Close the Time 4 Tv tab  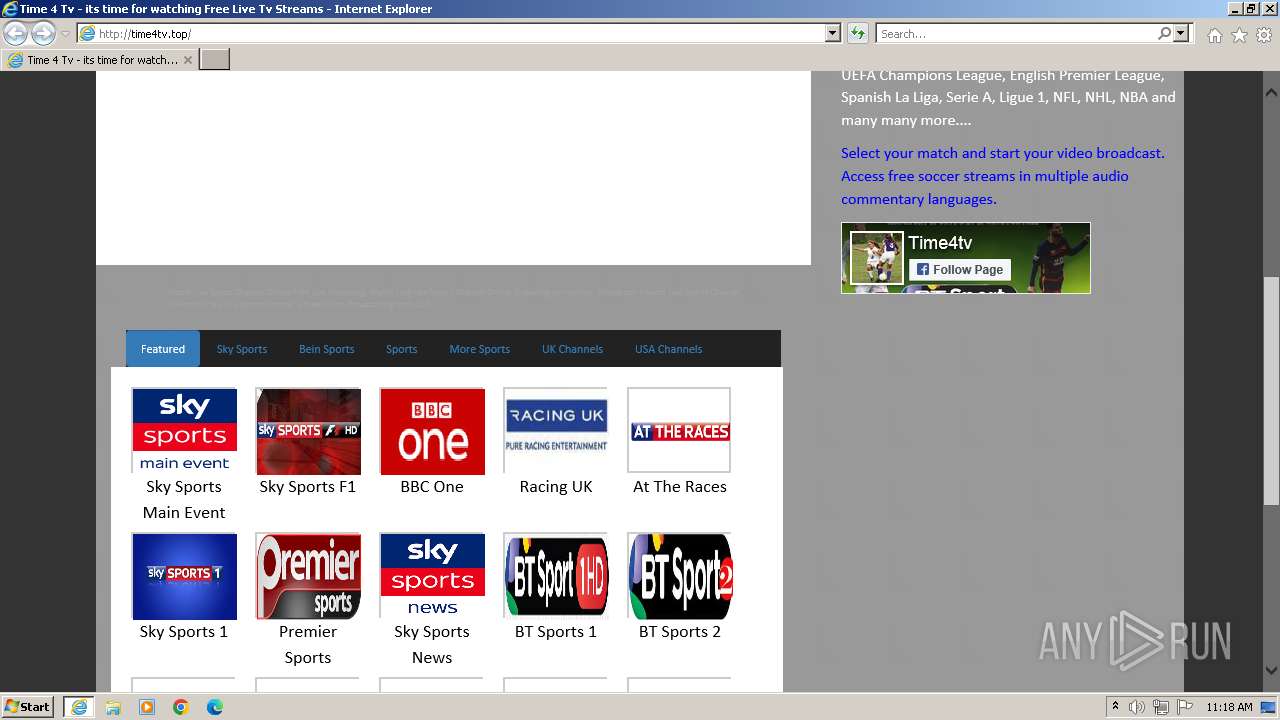click(x=188, y=60)
